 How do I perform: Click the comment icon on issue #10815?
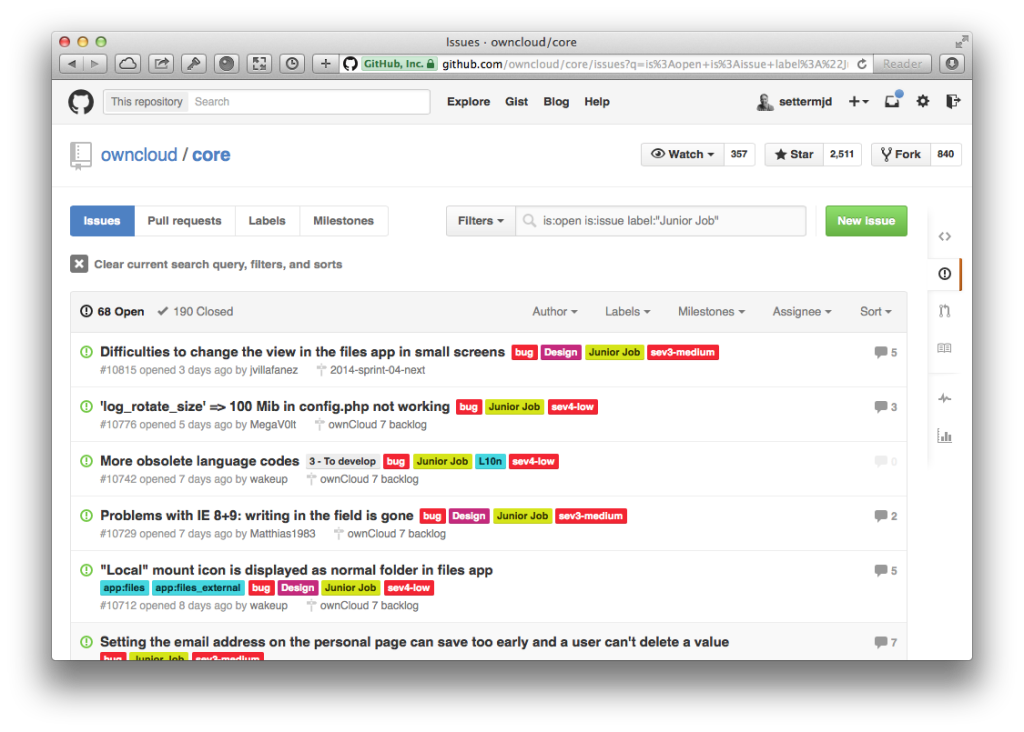(x=880, y=353)
